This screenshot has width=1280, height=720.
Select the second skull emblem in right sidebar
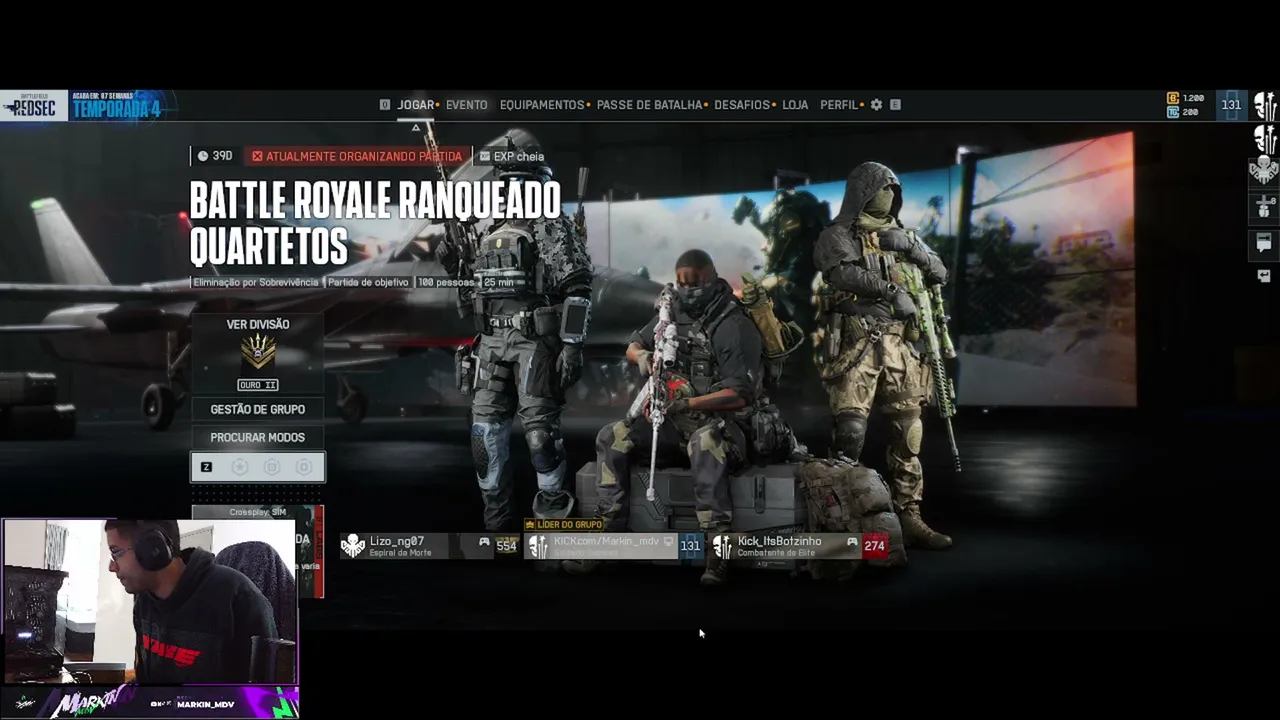tap(1265, 138)
